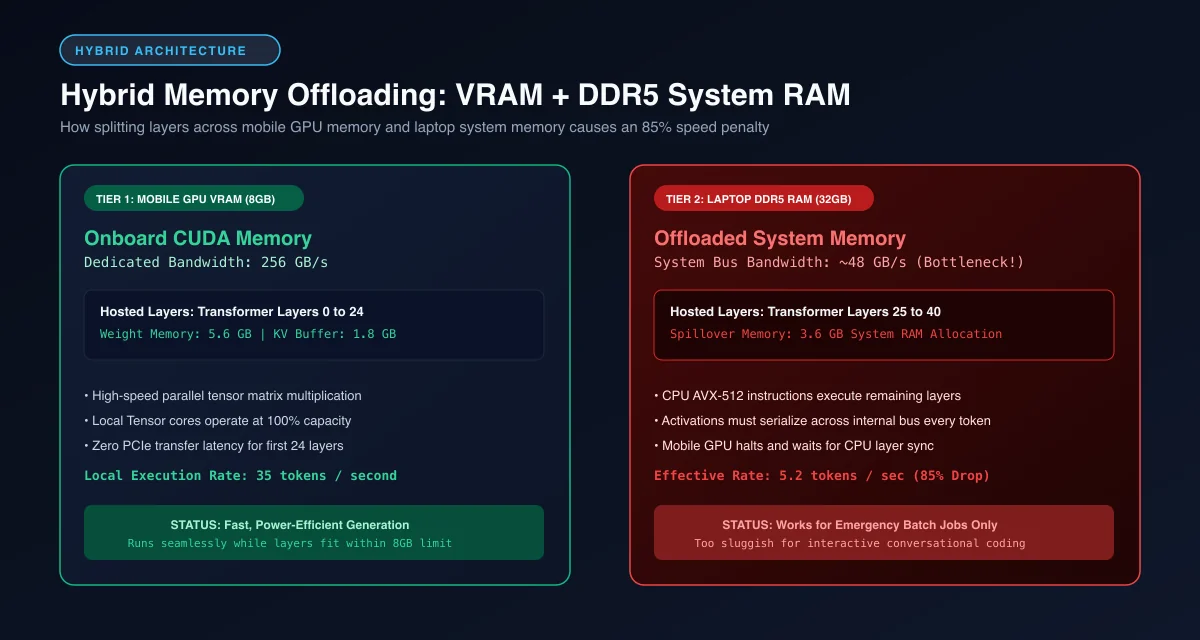Click the HYBRID ARCHITECTURE badge
This screenshot has height=640, width=1200.
pyautogui.click(x=170, y=50)
